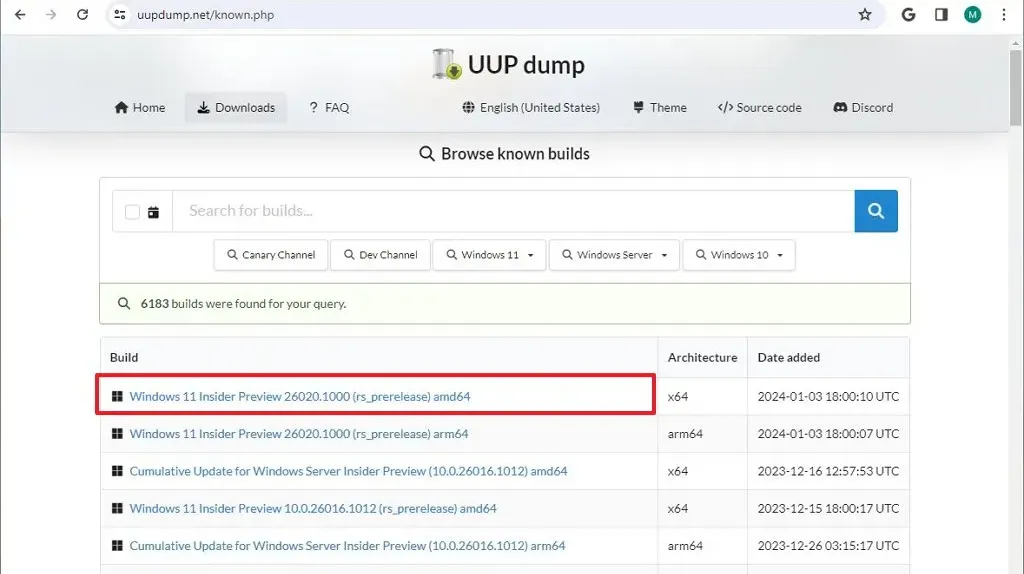Open the Source code menu item
Screen dimensions: 1024x574
(x=760, y=108)
